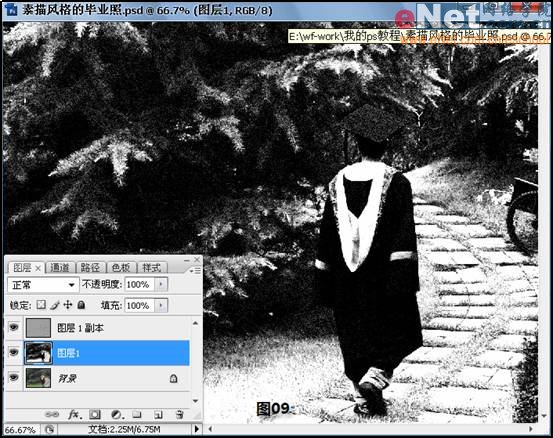
Task: Hide the 图层1 layer
Action: tap(14, 352)
